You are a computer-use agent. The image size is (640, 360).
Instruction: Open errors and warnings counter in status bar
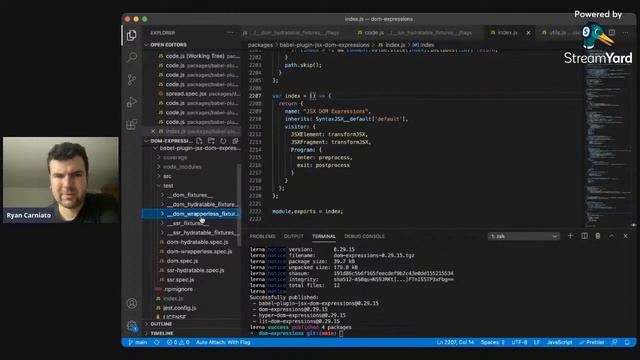click(x=178, y=342)
